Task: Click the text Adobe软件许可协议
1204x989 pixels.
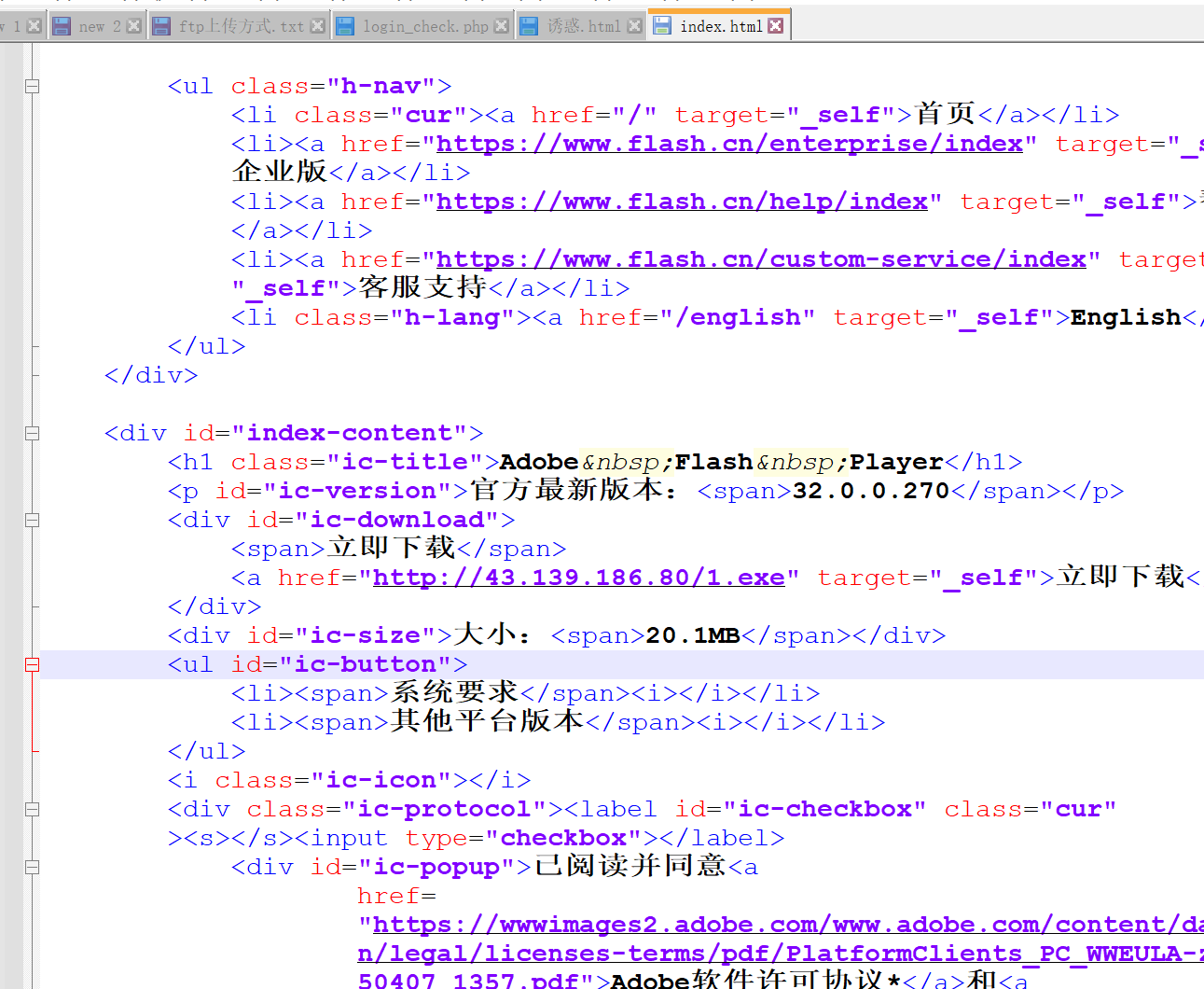Action: pos(746,980)
